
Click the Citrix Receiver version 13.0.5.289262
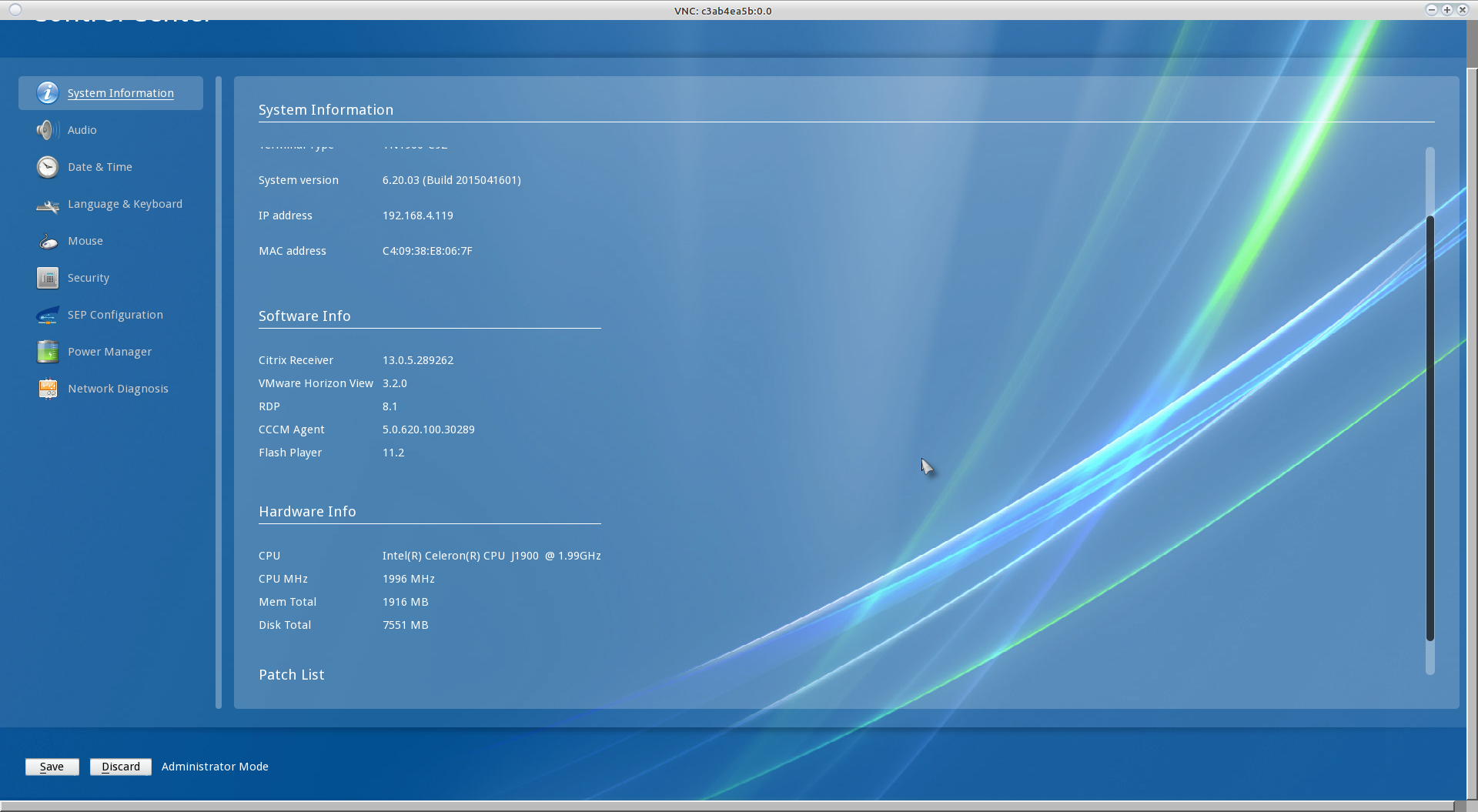[x=418, y=360]
